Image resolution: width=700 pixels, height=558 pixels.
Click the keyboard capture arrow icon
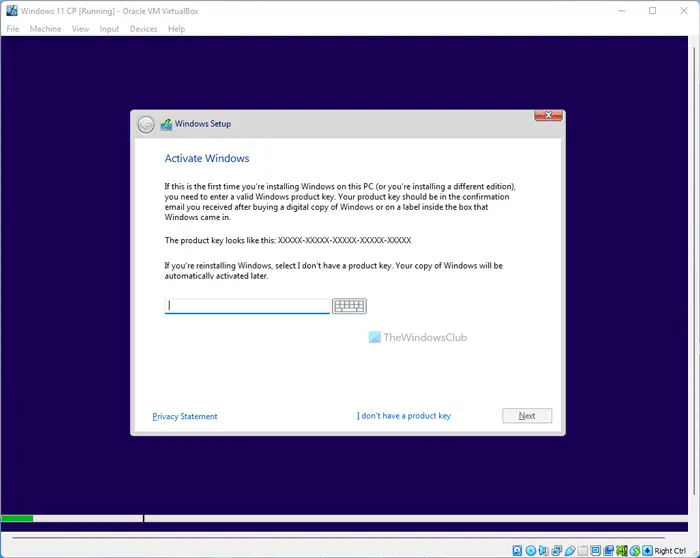point(647,550)
